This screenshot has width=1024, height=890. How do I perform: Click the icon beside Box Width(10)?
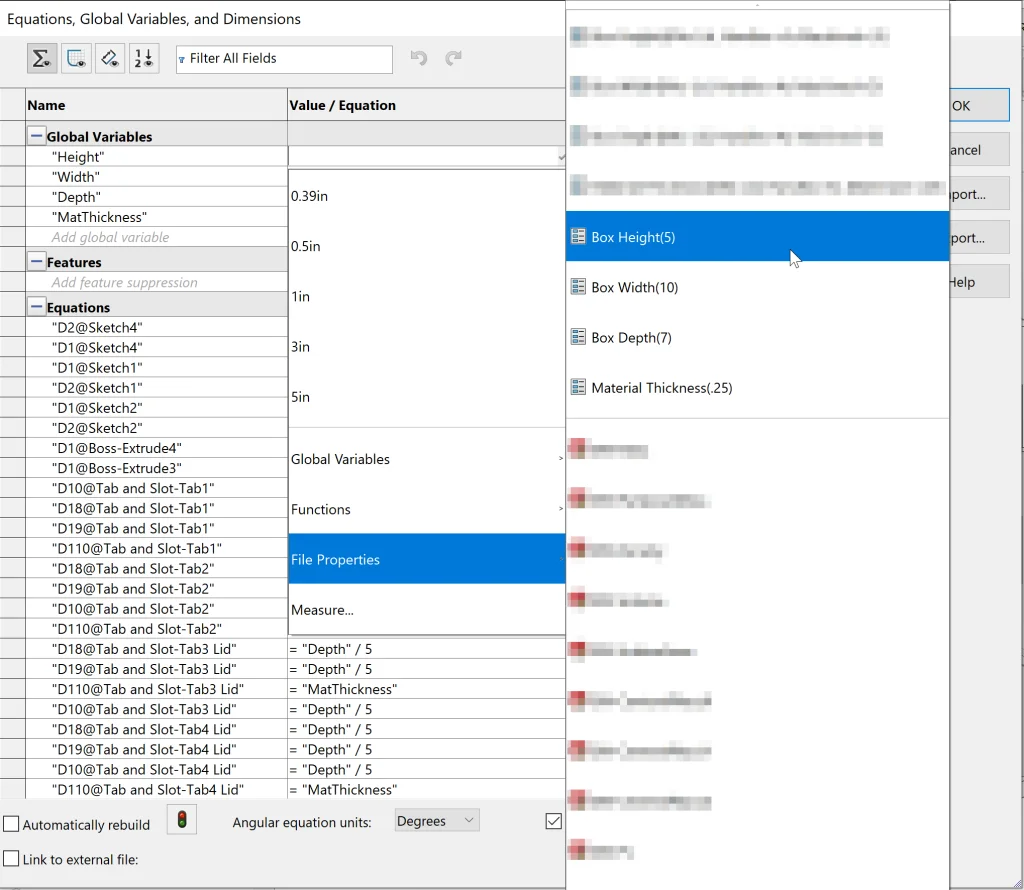coord(577,288)
